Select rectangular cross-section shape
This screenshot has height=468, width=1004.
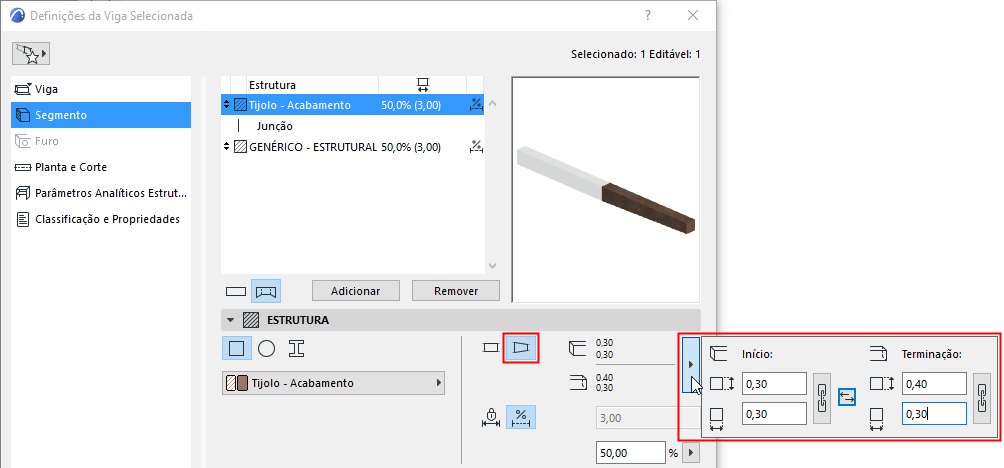236,349
